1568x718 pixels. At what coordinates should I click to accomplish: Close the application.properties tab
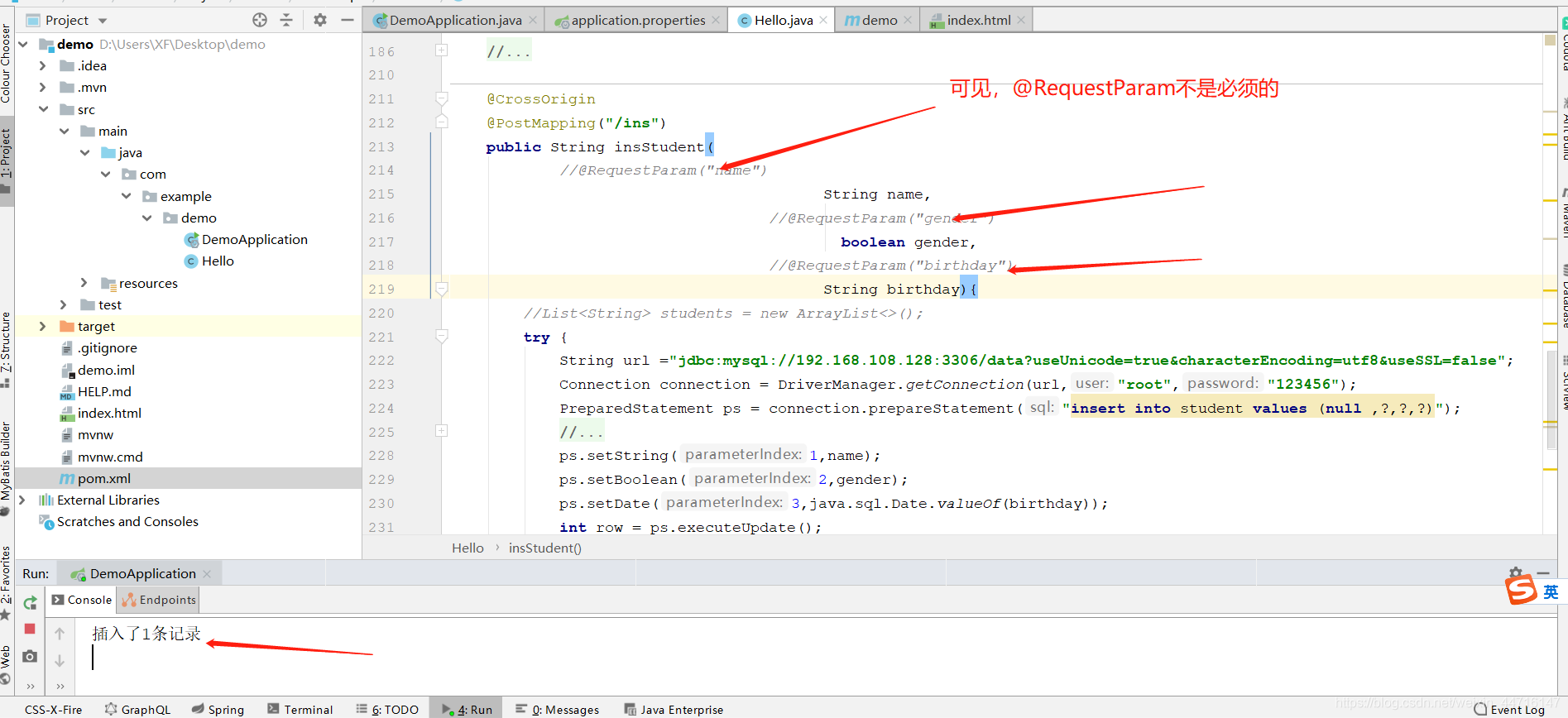click(x=716, y=20)
